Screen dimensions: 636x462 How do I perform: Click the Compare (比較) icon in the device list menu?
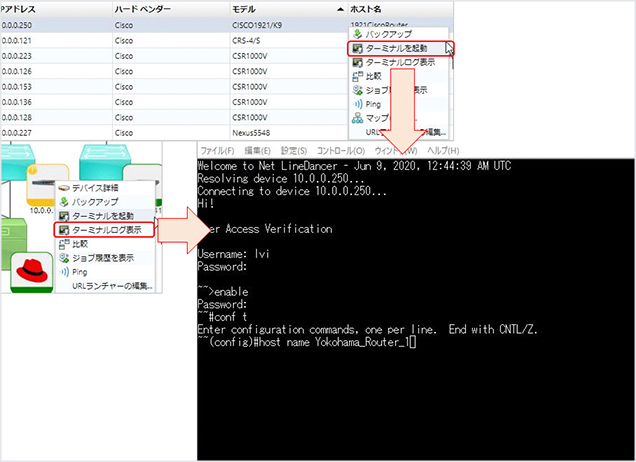pos(357,76)
